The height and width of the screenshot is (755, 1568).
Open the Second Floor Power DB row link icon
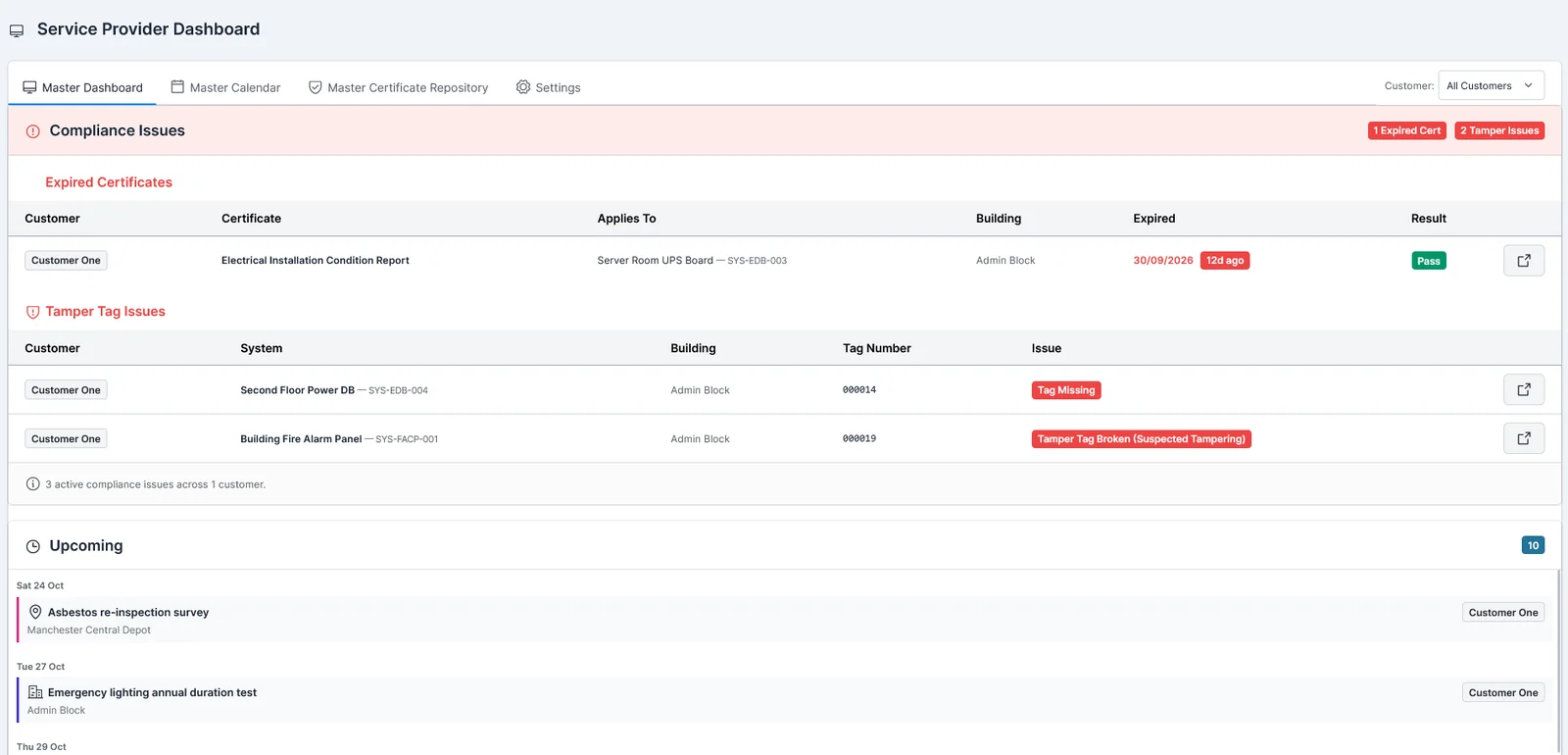tap(1524, 390)
